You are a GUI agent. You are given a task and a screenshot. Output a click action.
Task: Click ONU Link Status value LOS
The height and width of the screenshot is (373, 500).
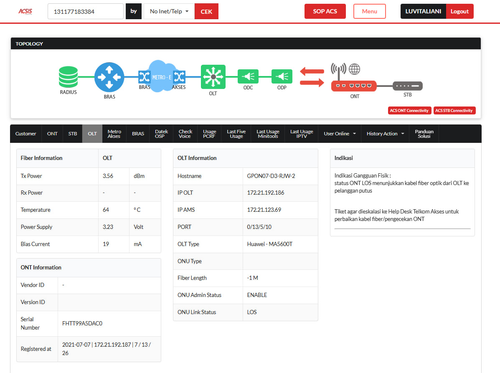point(252,312)
